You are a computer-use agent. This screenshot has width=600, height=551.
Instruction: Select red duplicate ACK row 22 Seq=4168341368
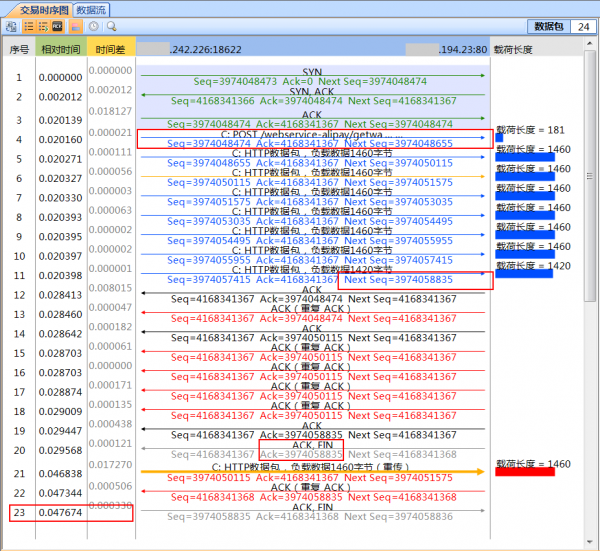313,493
